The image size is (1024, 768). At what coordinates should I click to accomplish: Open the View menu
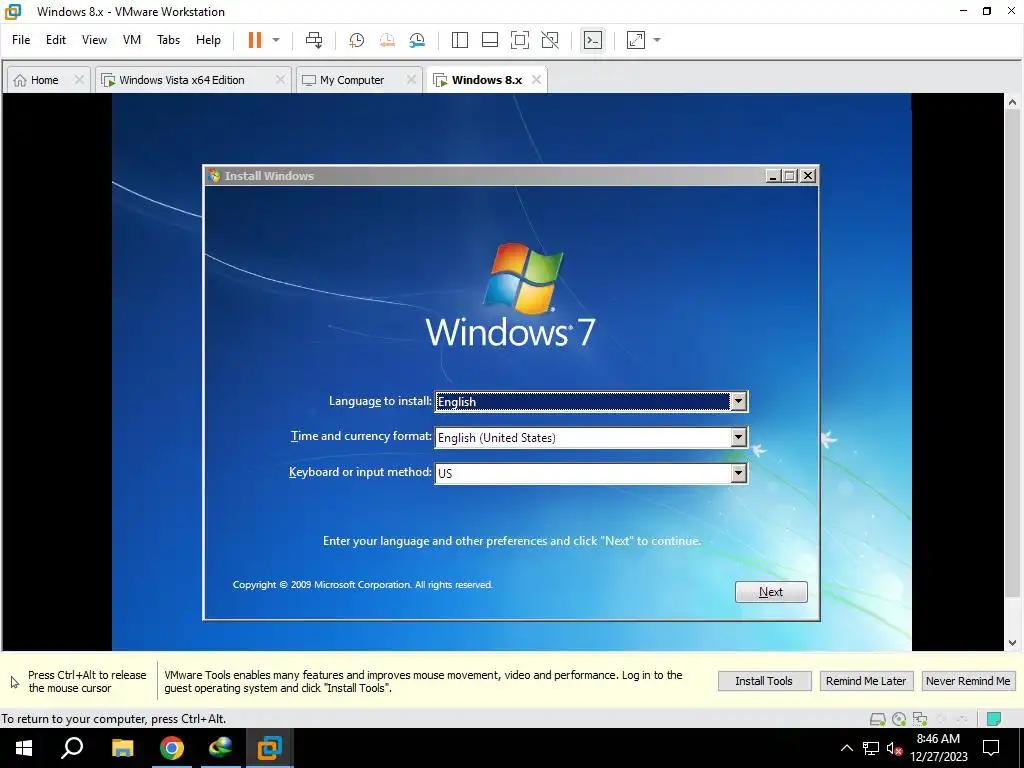[94, 40]
